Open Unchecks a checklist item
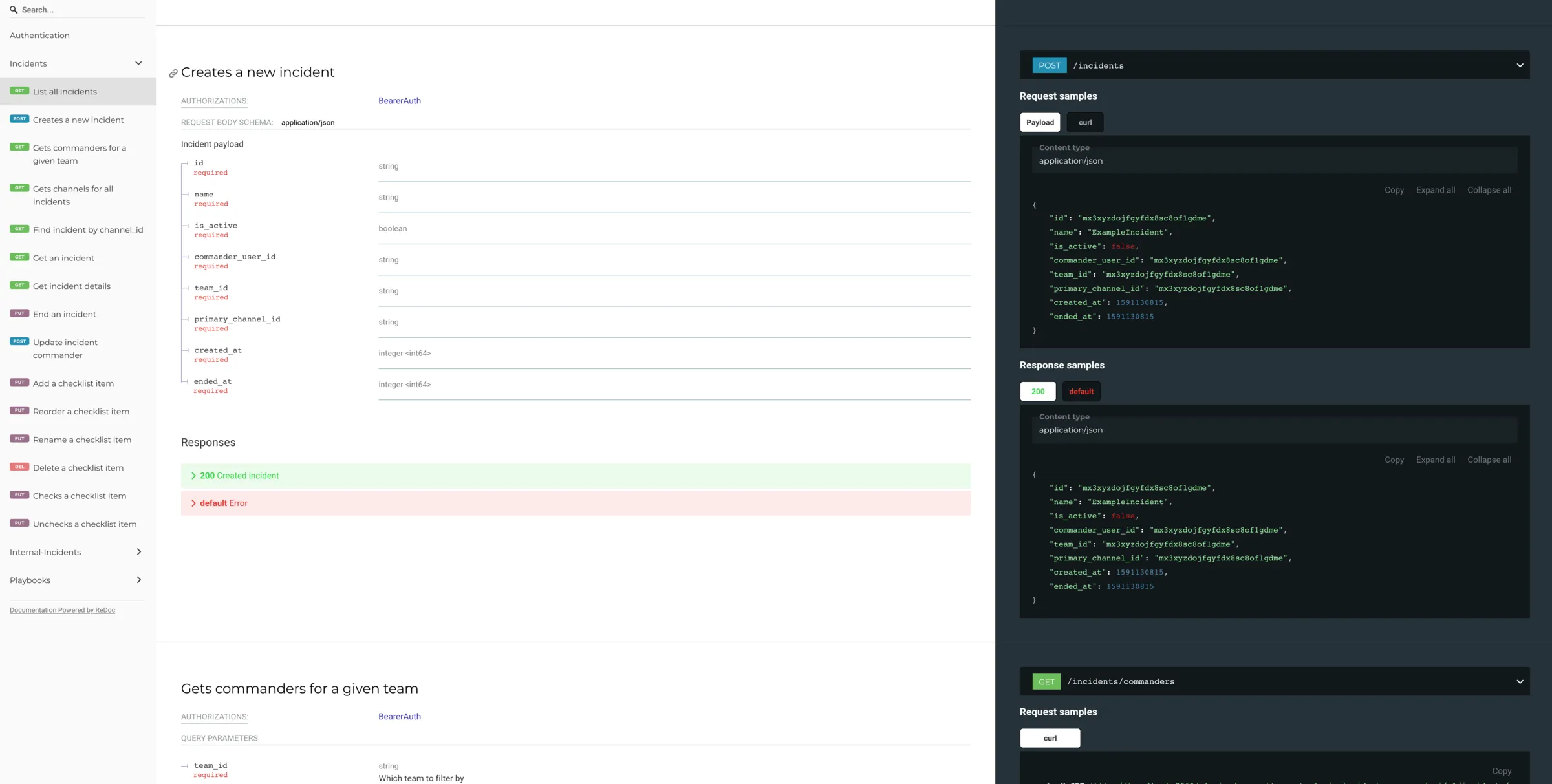 pos(78,524)
